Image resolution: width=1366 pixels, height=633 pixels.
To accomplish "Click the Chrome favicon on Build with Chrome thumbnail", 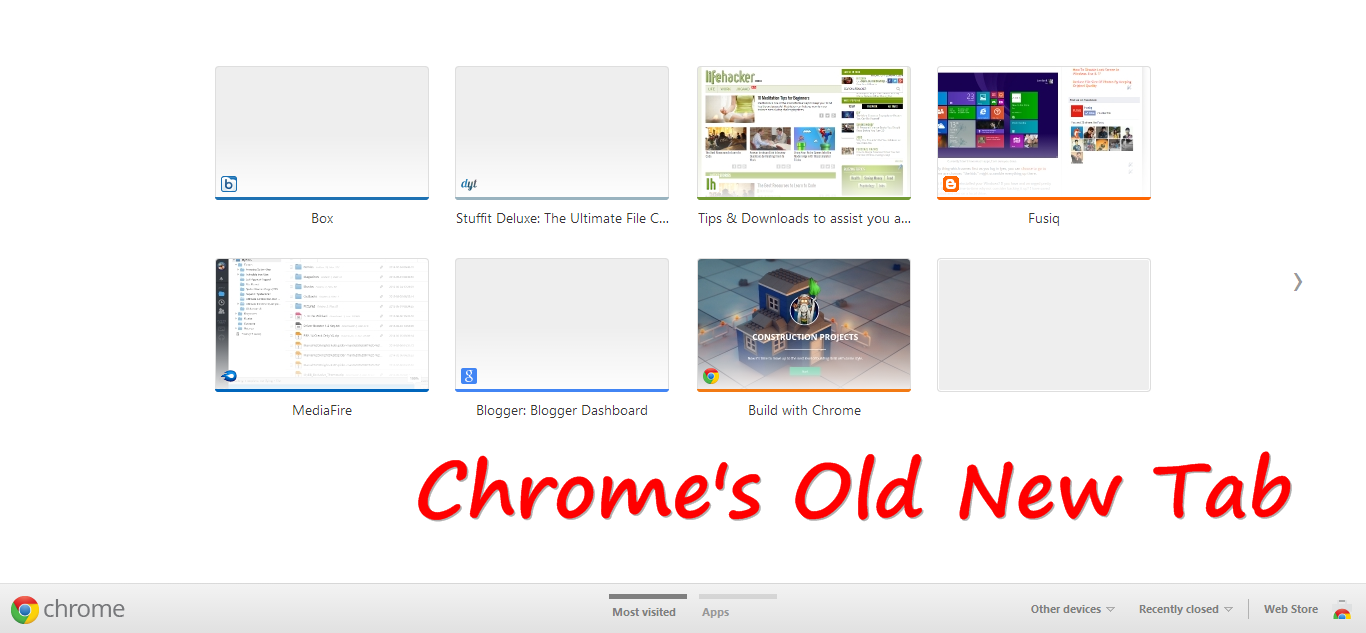I will point(710,375).
